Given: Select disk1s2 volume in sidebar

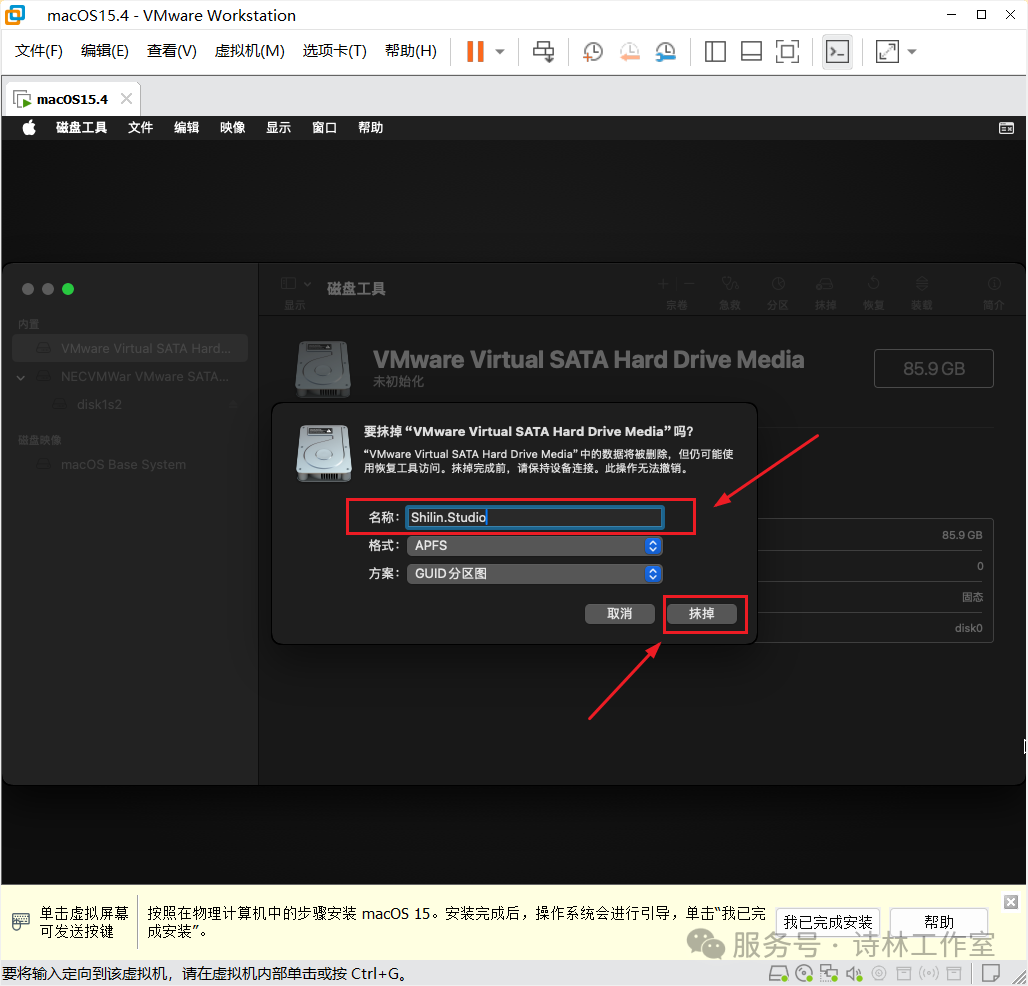Looking at the screenshot, I should 98,404.
